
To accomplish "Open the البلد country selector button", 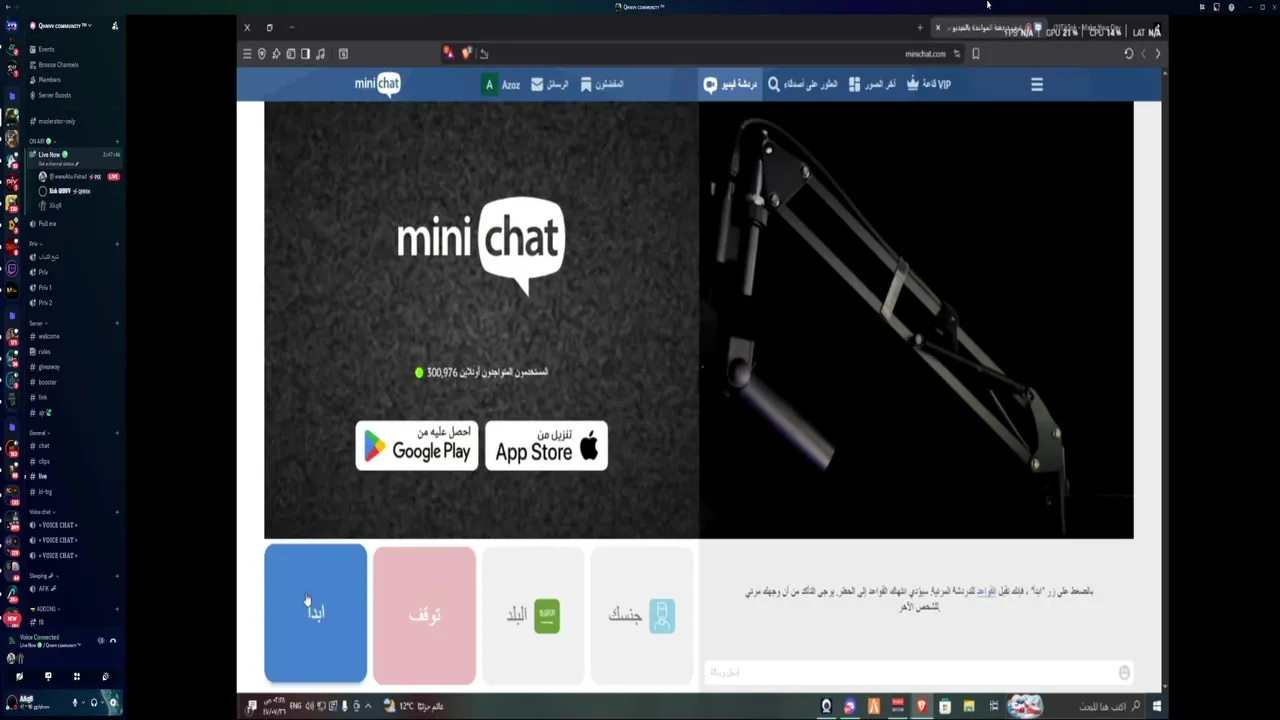I will (533, 615).
